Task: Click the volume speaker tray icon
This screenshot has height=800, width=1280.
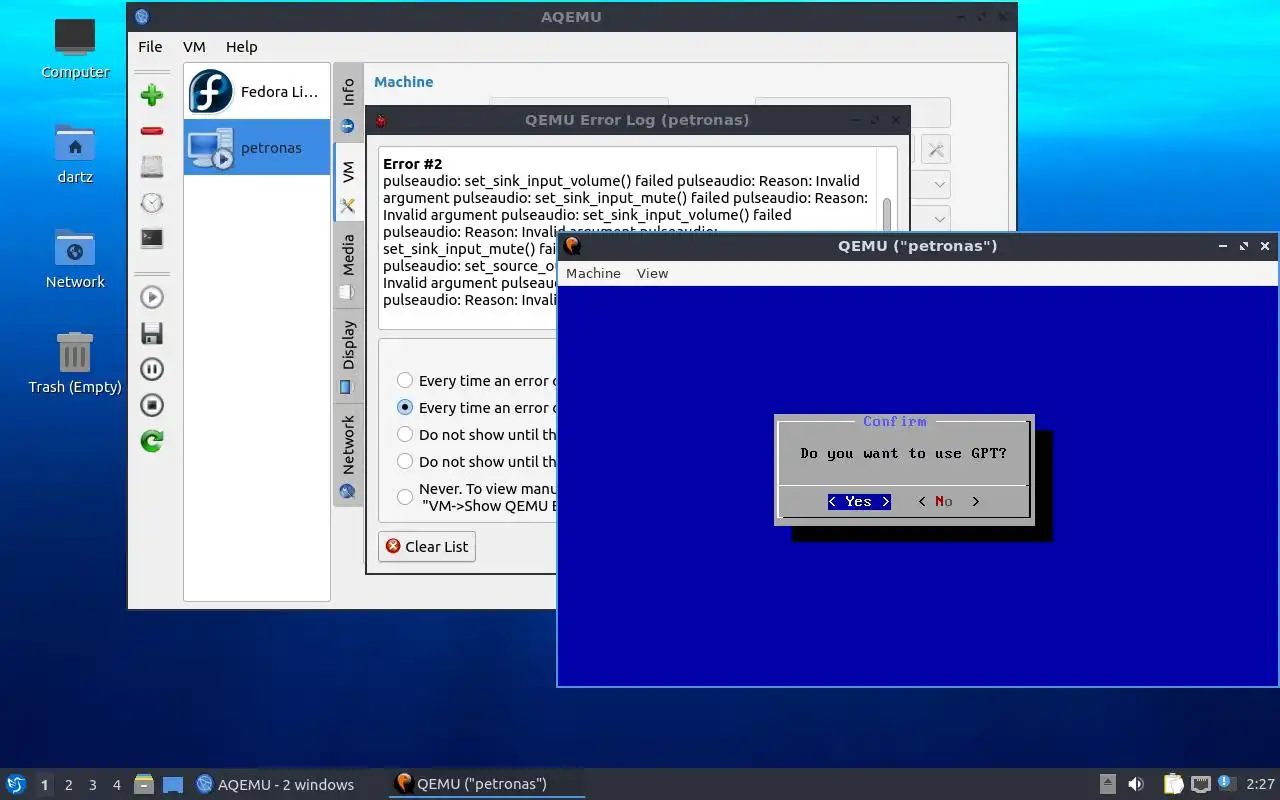Action: 1136,784
